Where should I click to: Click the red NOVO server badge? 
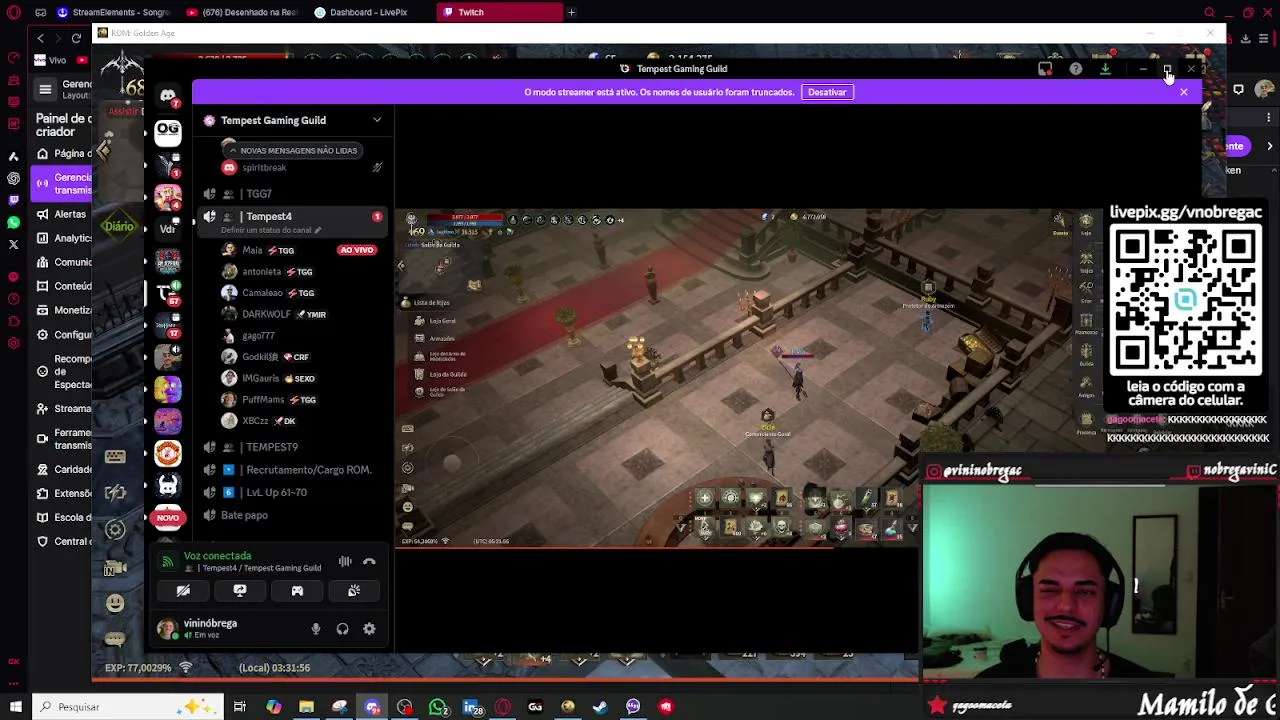168,518
